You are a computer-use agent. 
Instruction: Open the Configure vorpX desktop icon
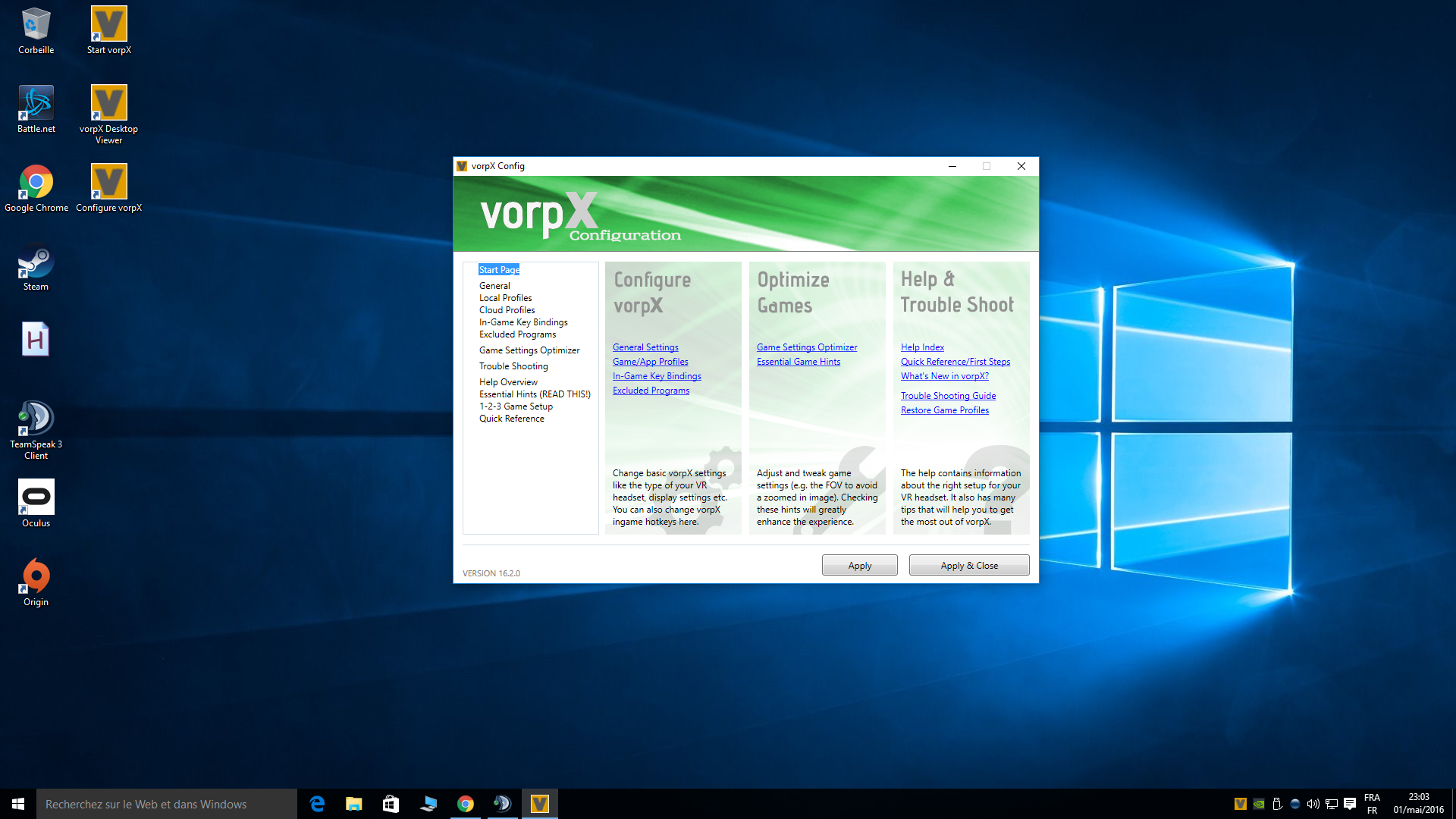click(108, 182)
